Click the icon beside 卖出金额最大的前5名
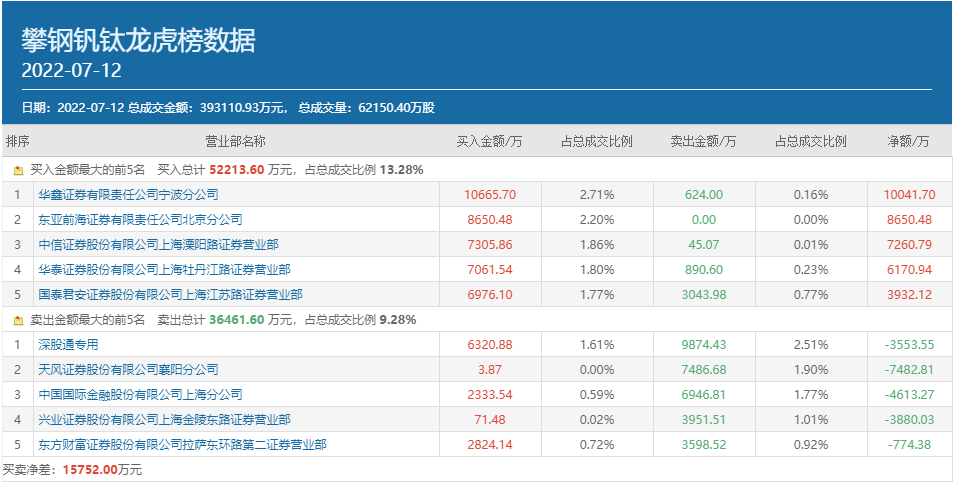 [18, 320]
